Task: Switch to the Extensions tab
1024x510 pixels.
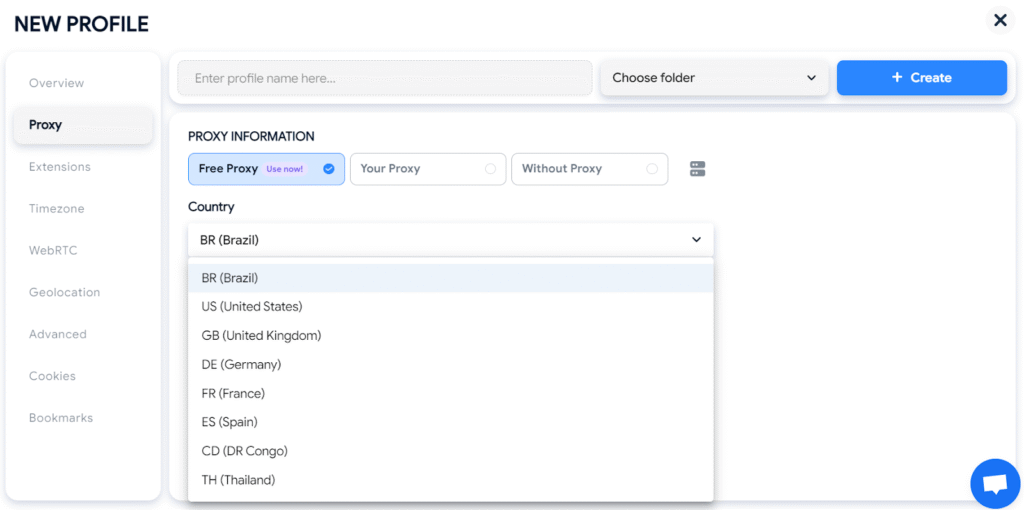Action: [60, 167]
